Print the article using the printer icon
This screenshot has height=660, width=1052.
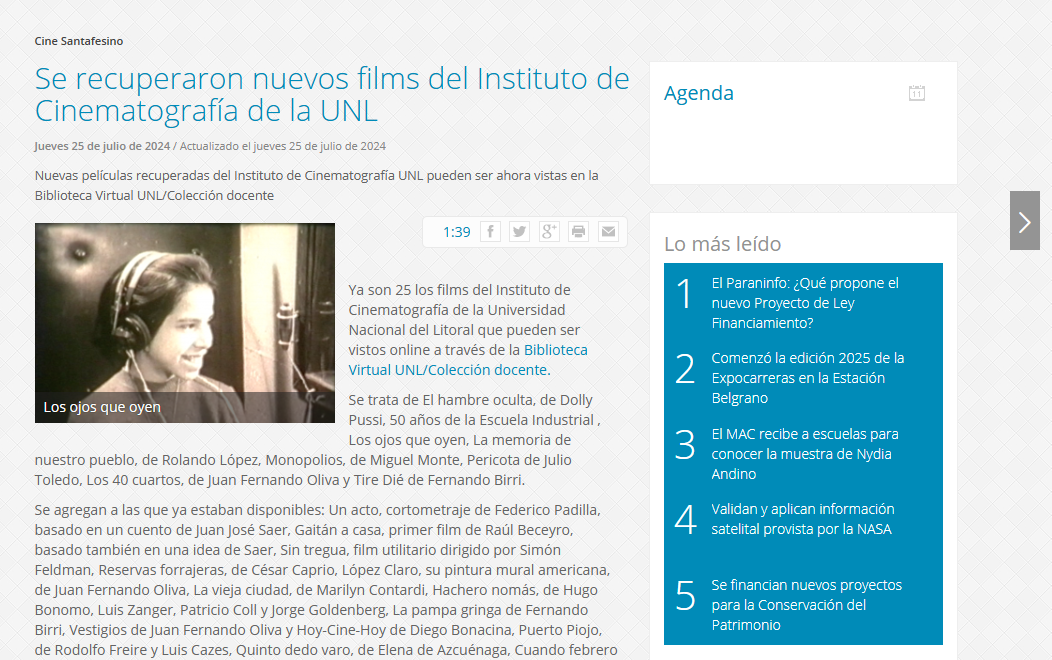(x=578, y=231)
